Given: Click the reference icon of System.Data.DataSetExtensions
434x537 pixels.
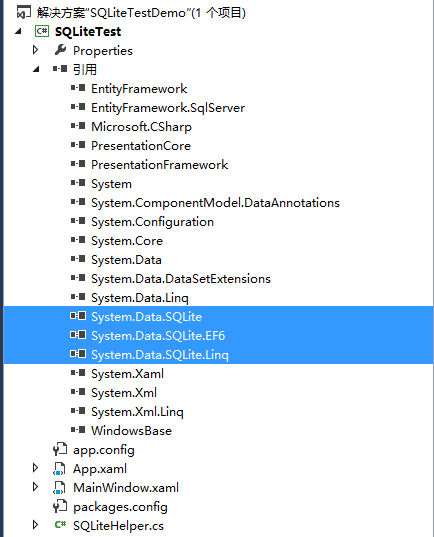Looking at the screenshot, I should point(78,278).
